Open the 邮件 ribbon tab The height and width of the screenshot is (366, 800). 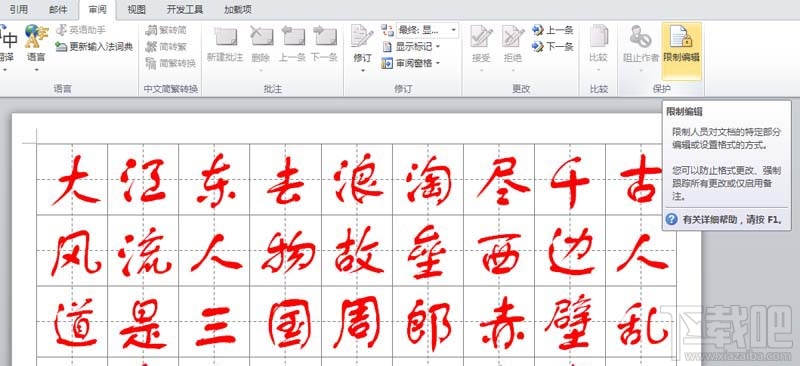click(x=58, y=9)
